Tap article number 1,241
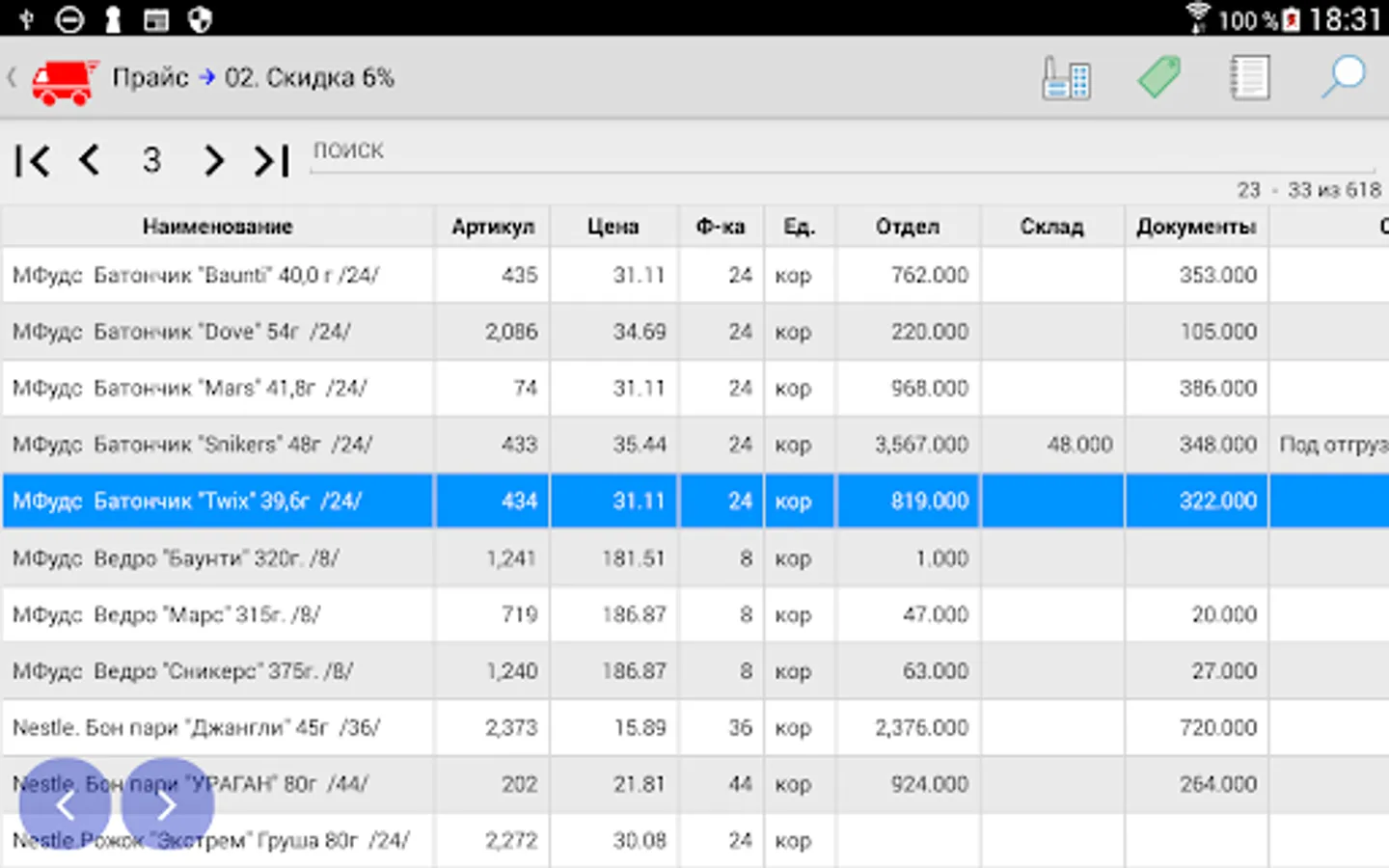The width and height of the screenshot is (1389, 868). (x=511, y=558)
